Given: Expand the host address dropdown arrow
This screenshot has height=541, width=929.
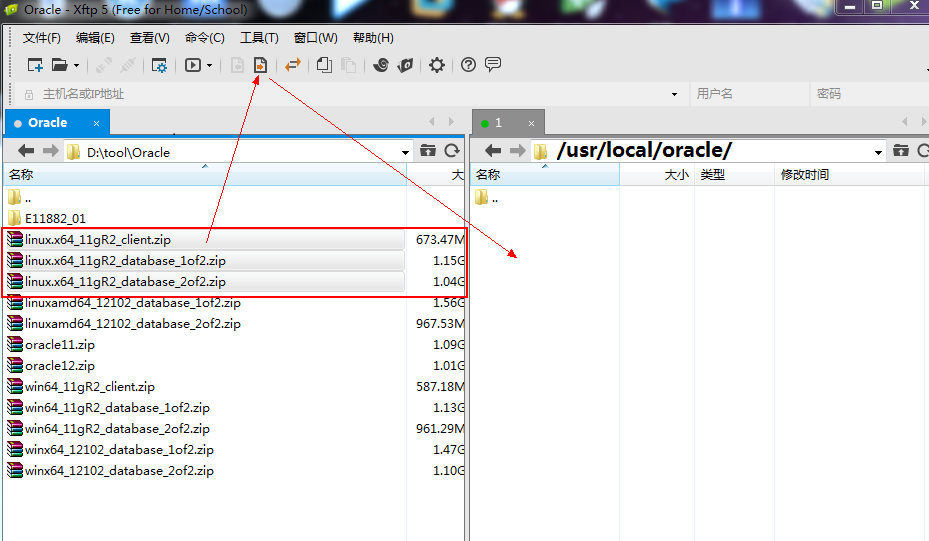Looking at the screenshot, I should (x=674, y=94).
